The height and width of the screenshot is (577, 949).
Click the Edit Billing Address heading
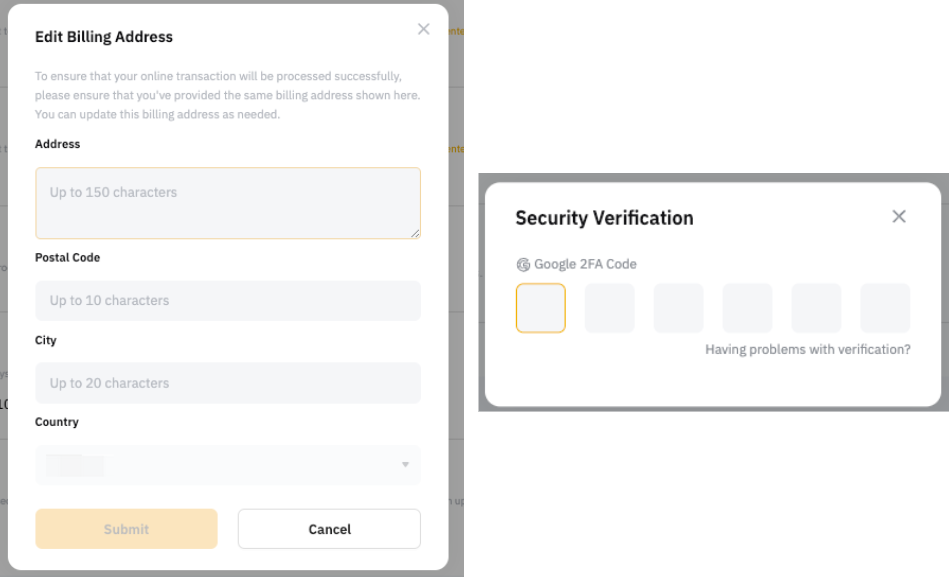[x=104, y=37]
